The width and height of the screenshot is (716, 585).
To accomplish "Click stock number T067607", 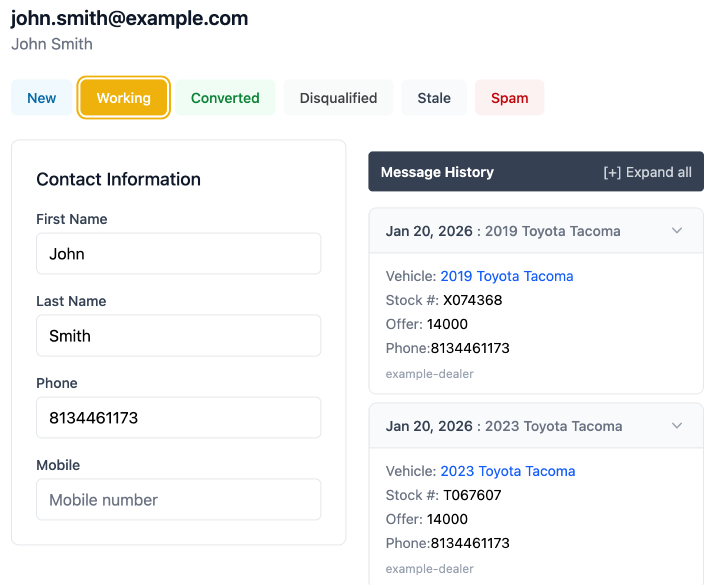I will coord(471,495).
